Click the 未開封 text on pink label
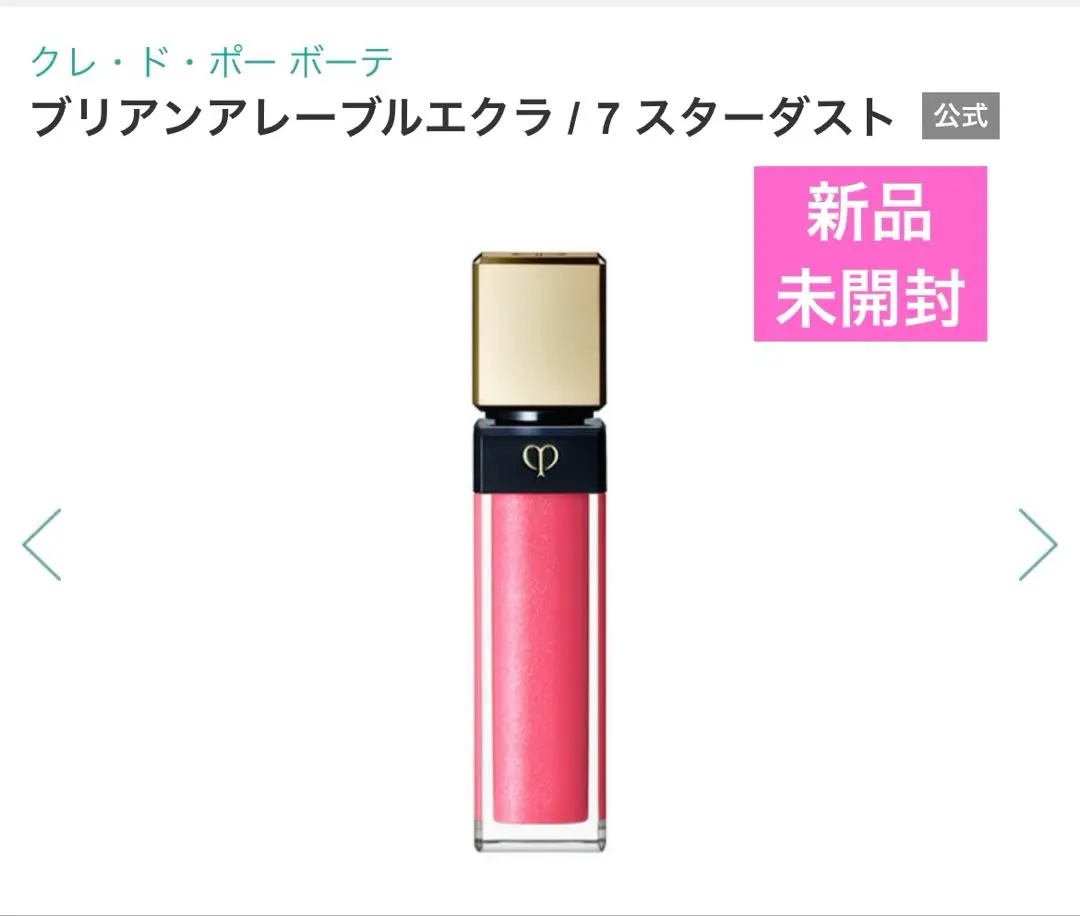This screenshot has height=916, width=1080. pyautogui.click(x=869, y=297)
